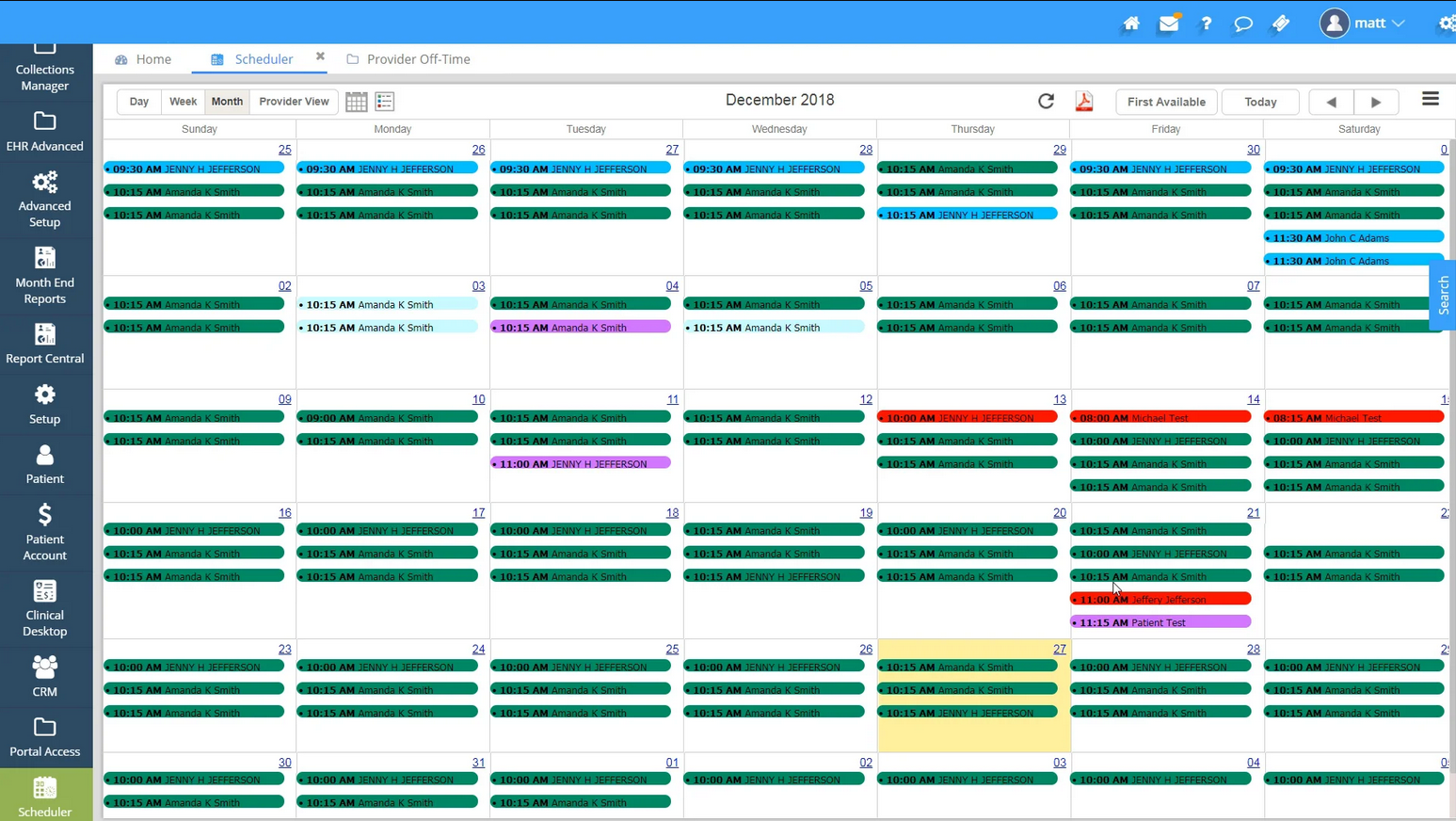
Task: Open Report Central in sidebar
Action: pyautogui.click(x=45, y=343)
